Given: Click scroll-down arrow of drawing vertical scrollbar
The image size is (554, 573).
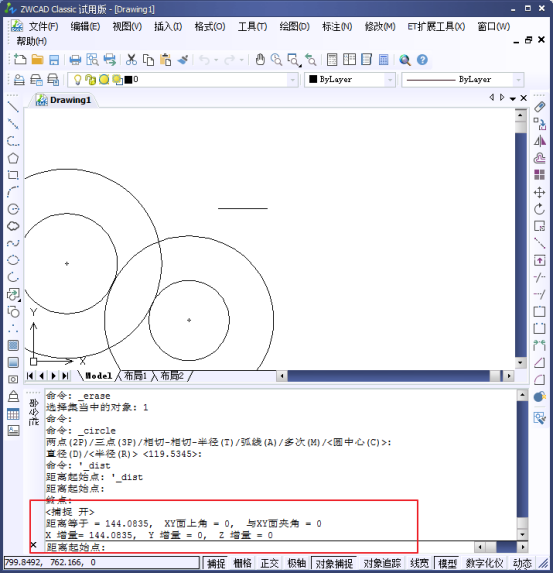Looking at the screenshot, I should click(x=520, y=363).
